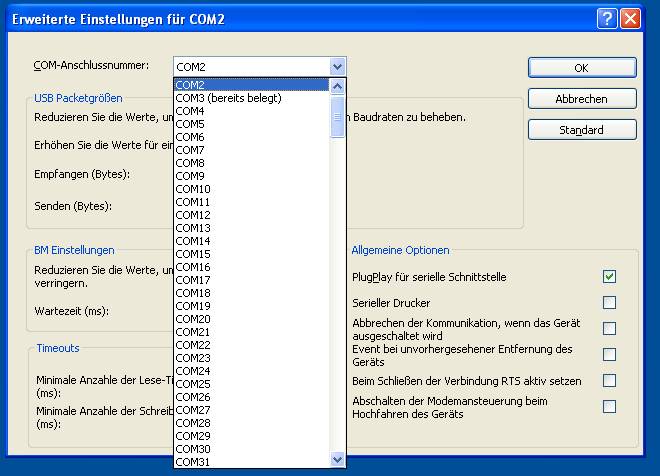This screenshot has height=476, width=660.
Task: Choose COM3 (bereits belegt) entry
Action: coord(228,98)
